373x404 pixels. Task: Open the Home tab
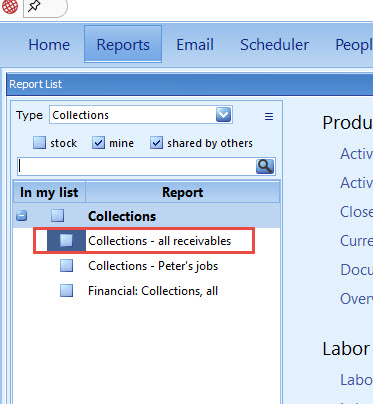pos(49,45)
